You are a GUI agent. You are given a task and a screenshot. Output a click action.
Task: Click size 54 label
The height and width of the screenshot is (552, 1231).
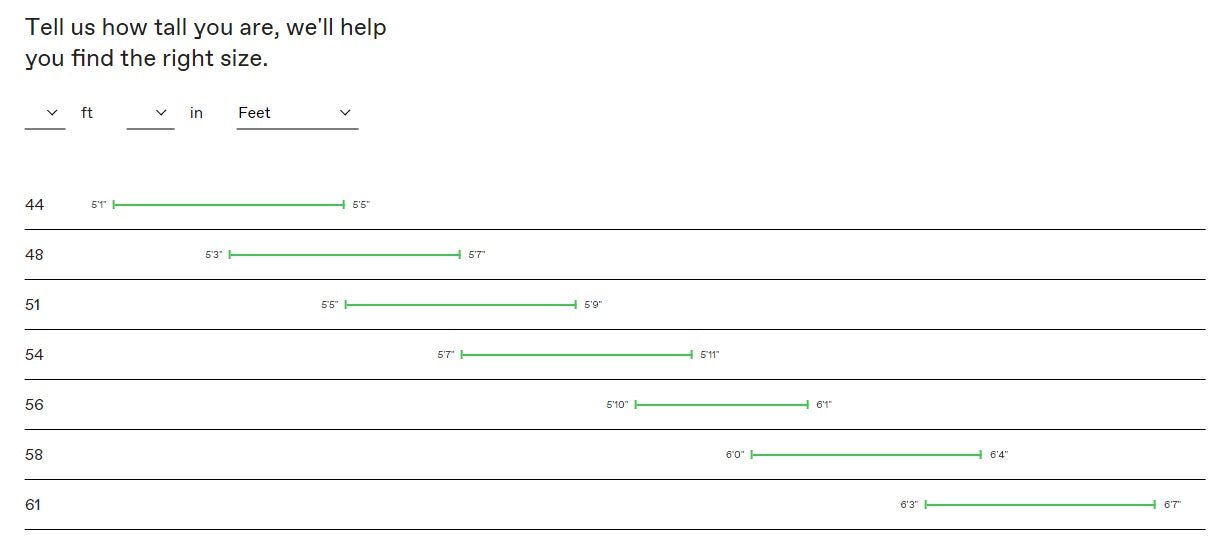coord(35,355)
